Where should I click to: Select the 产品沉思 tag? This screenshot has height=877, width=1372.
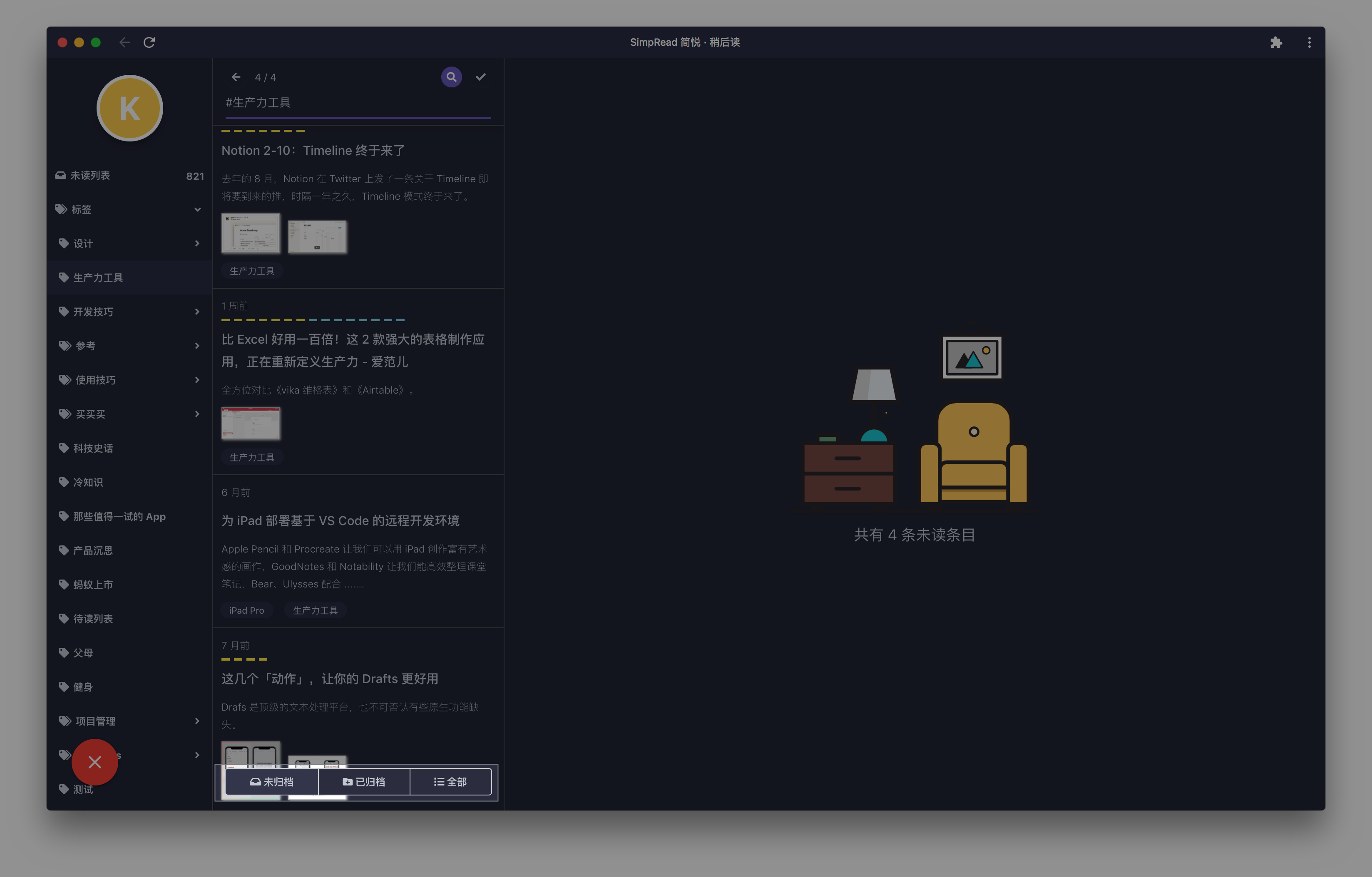click(x=130, y=551)
